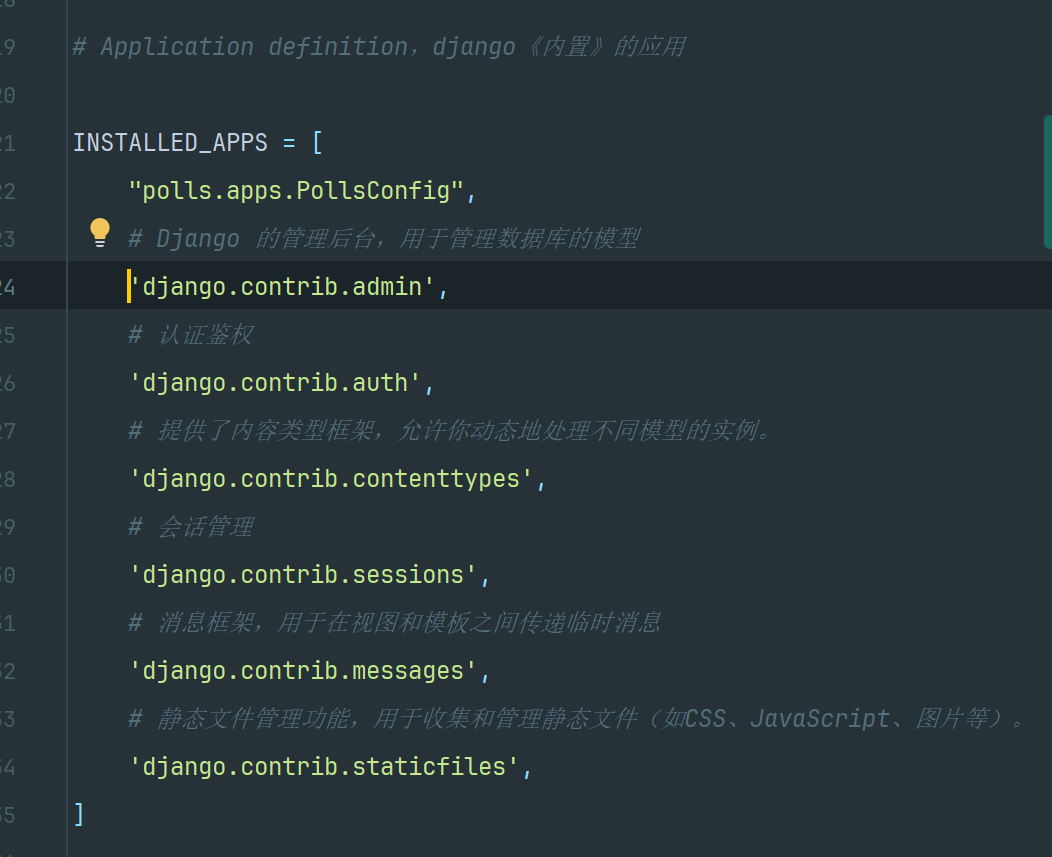
Task: Place cursor on INSTALLED_APPS variable name
Action: tap(170, 143)
